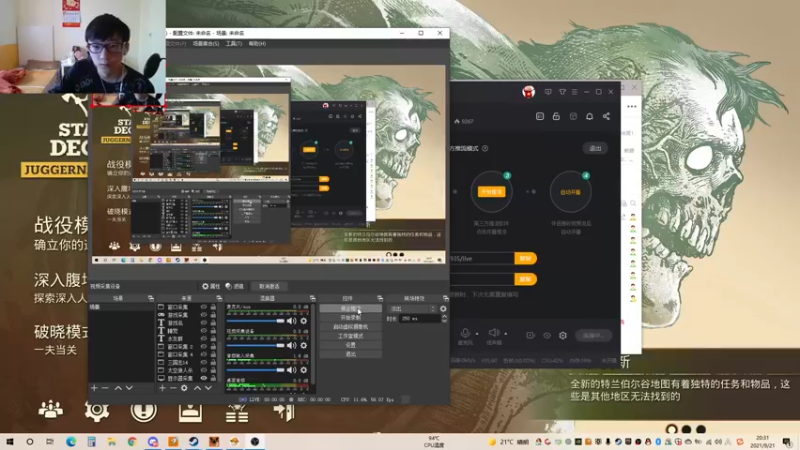This screenshot has height=450, width=800.
Task: Pop out the 控件 dock via its header icon
Action: click(380, 298)
